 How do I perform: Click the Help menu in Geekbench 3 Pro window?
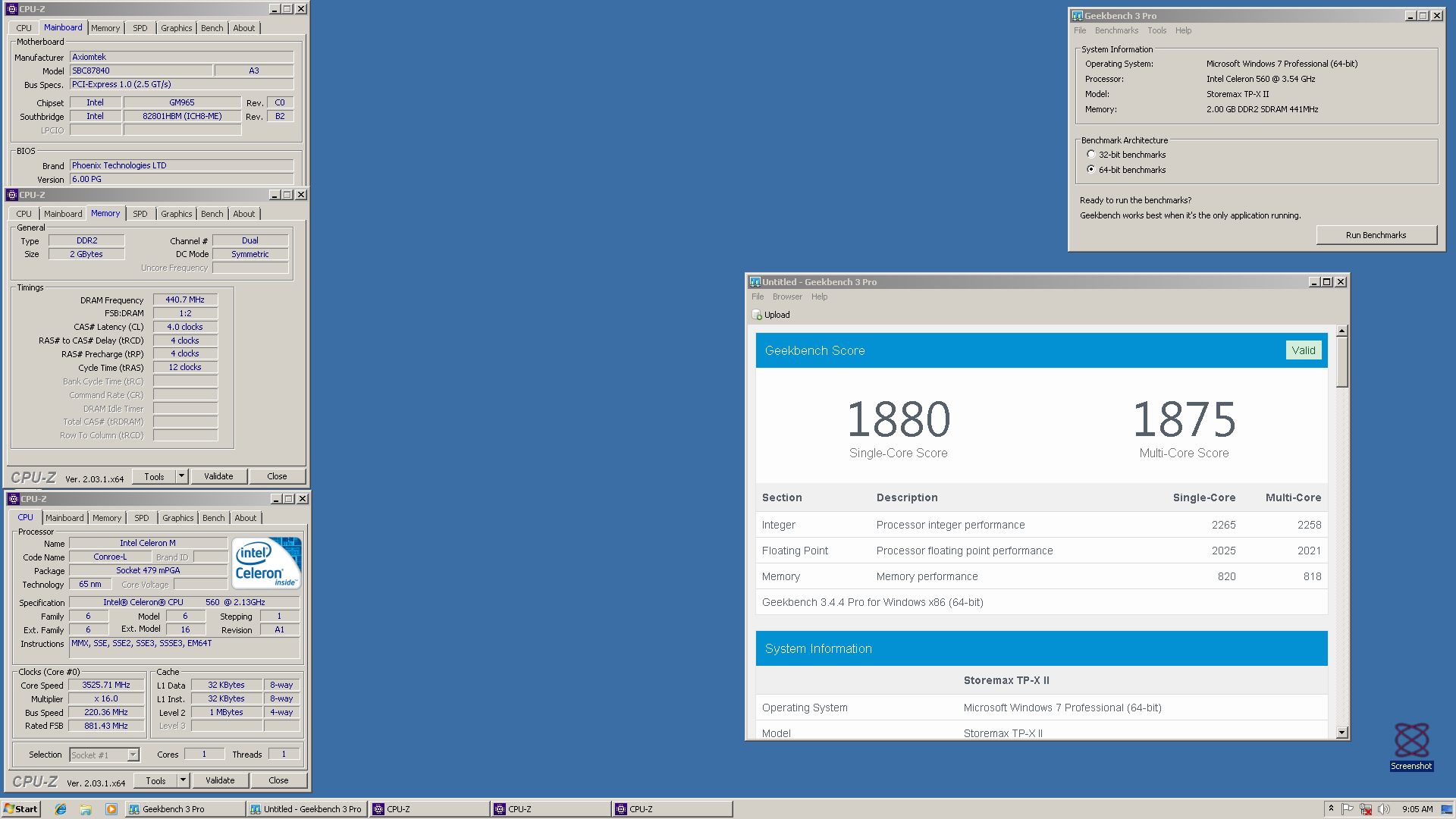tap(1183, 30)
